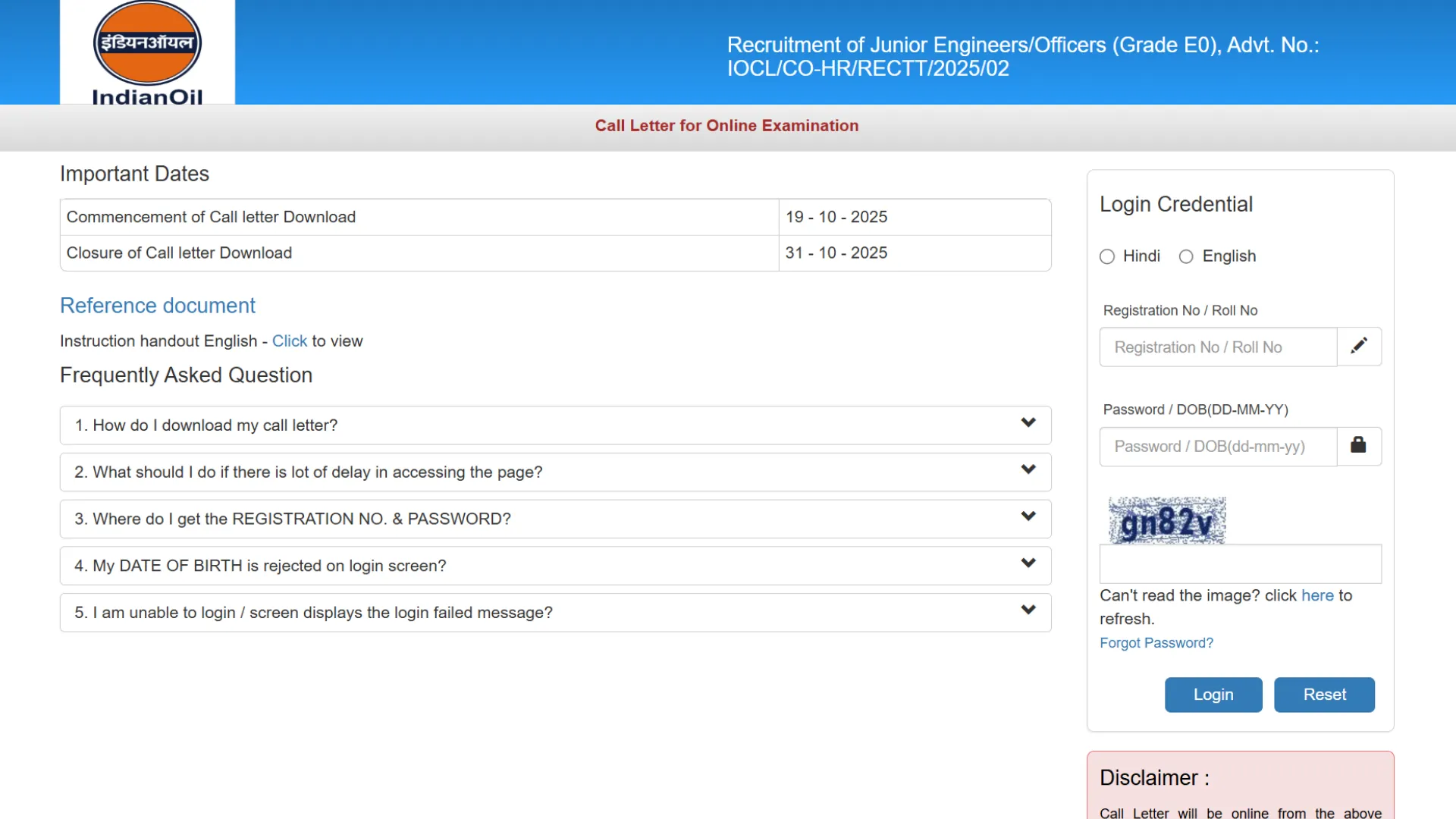Click the IndianOil logo
The image size is (1456, 819).
tap(147, 52)
